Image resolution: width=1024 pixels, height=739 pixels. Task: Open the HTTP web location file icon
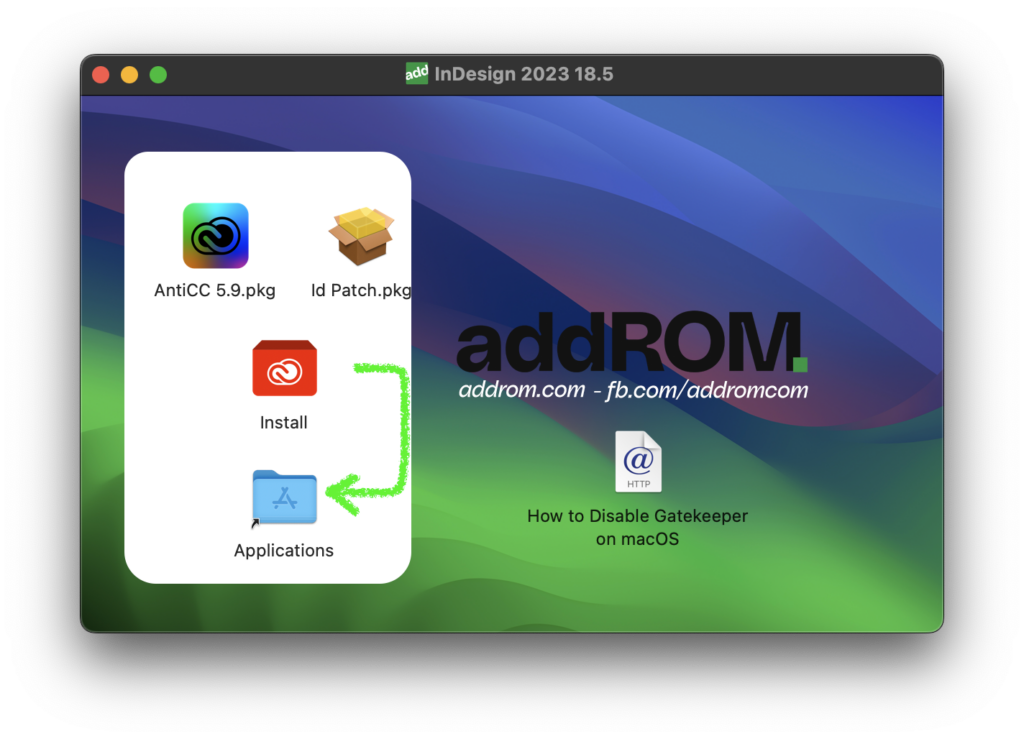click(638, 462)
